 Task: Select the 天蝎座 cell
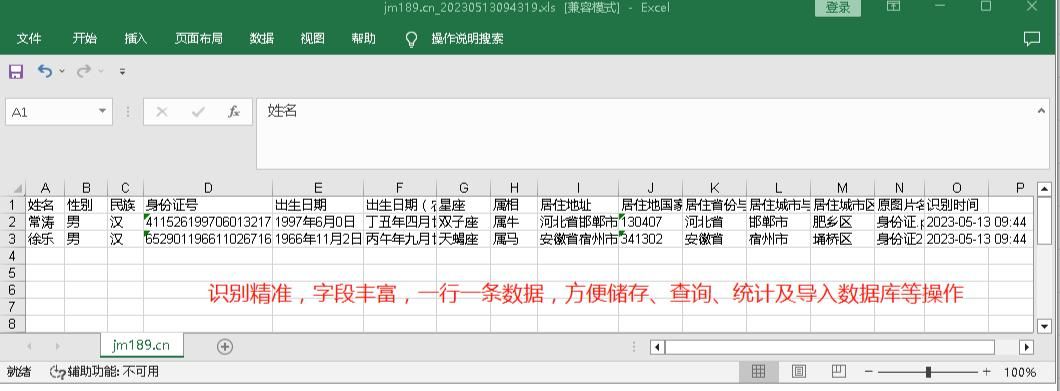tap(463, 239)
